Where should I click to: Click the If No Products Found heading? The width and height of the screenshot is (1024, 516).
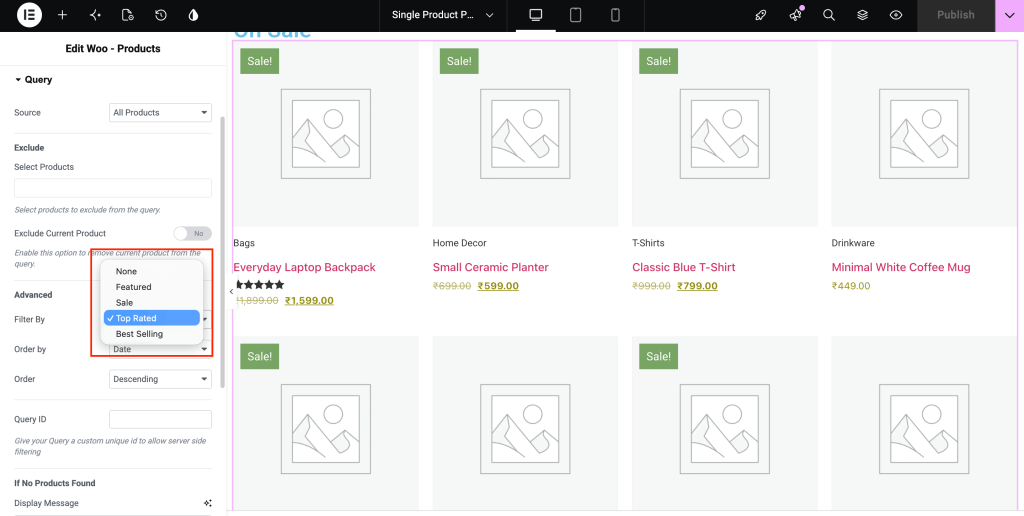(x=55, y=483)
